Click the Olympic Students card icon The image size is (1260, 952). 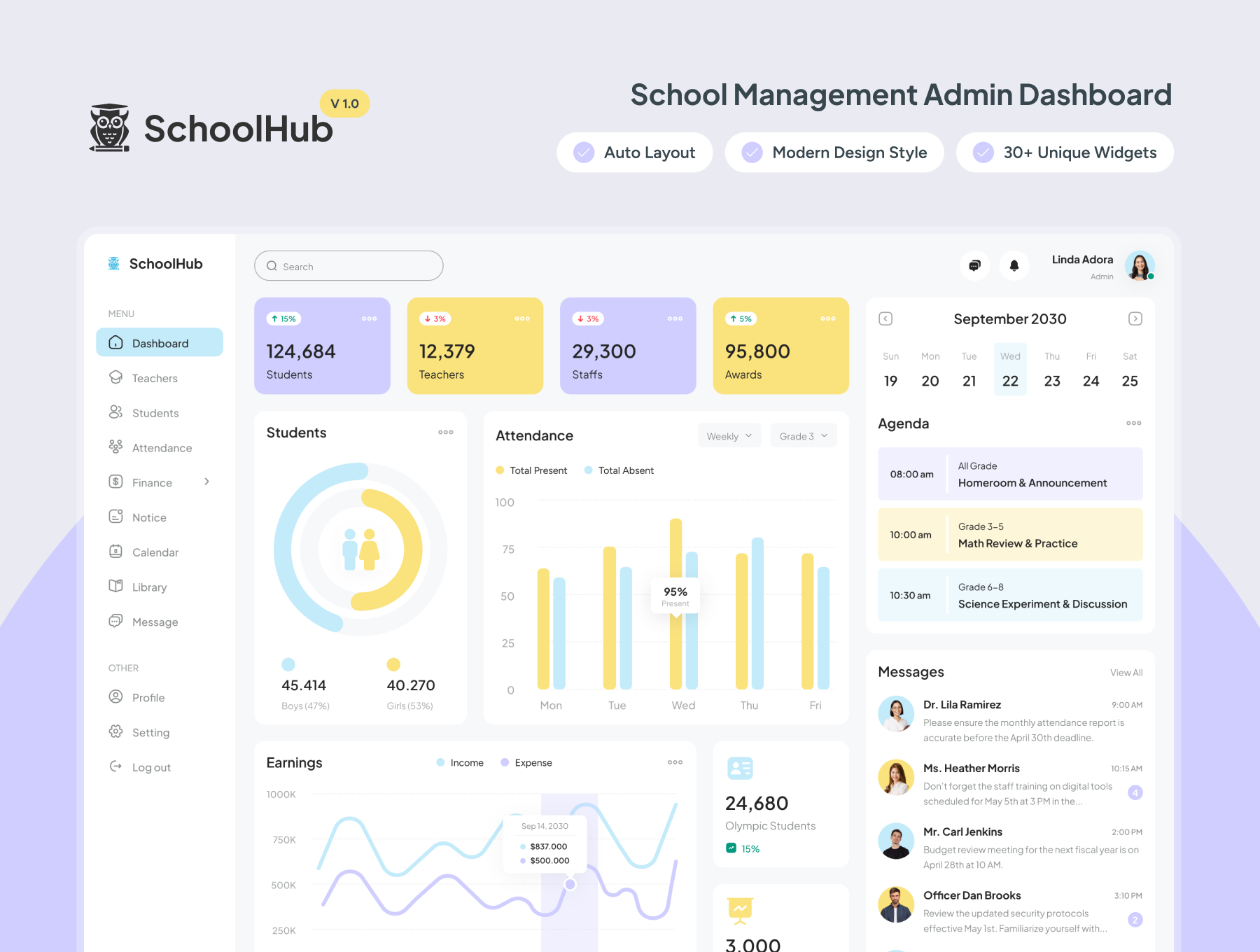[x=740, y=769]
